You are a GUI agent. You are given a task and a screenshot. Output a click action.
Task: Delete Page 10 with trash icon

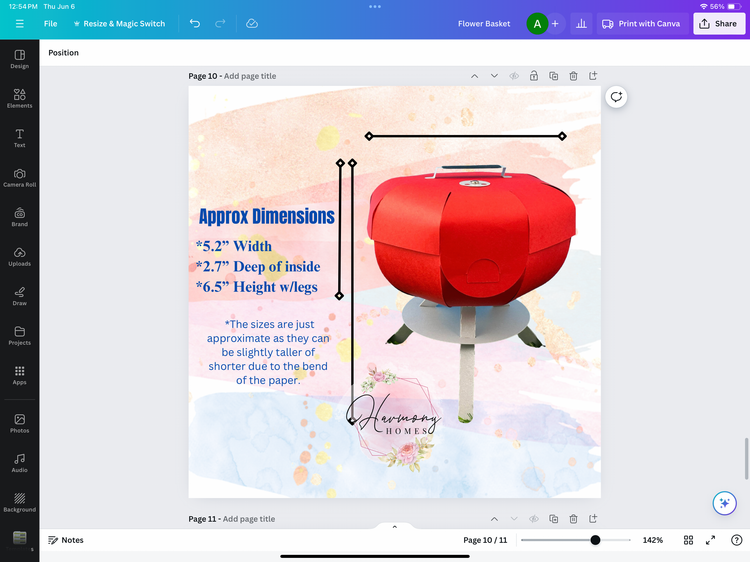click(x=573, y=76)
